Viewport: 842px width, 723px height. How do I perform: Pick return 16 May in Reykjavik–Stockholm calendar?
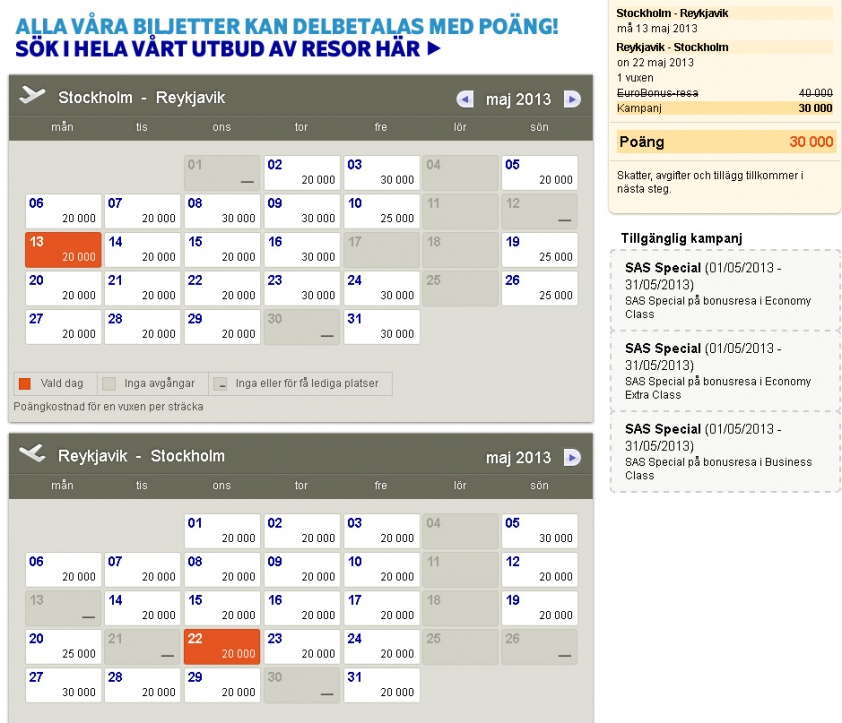pos(302,608)
